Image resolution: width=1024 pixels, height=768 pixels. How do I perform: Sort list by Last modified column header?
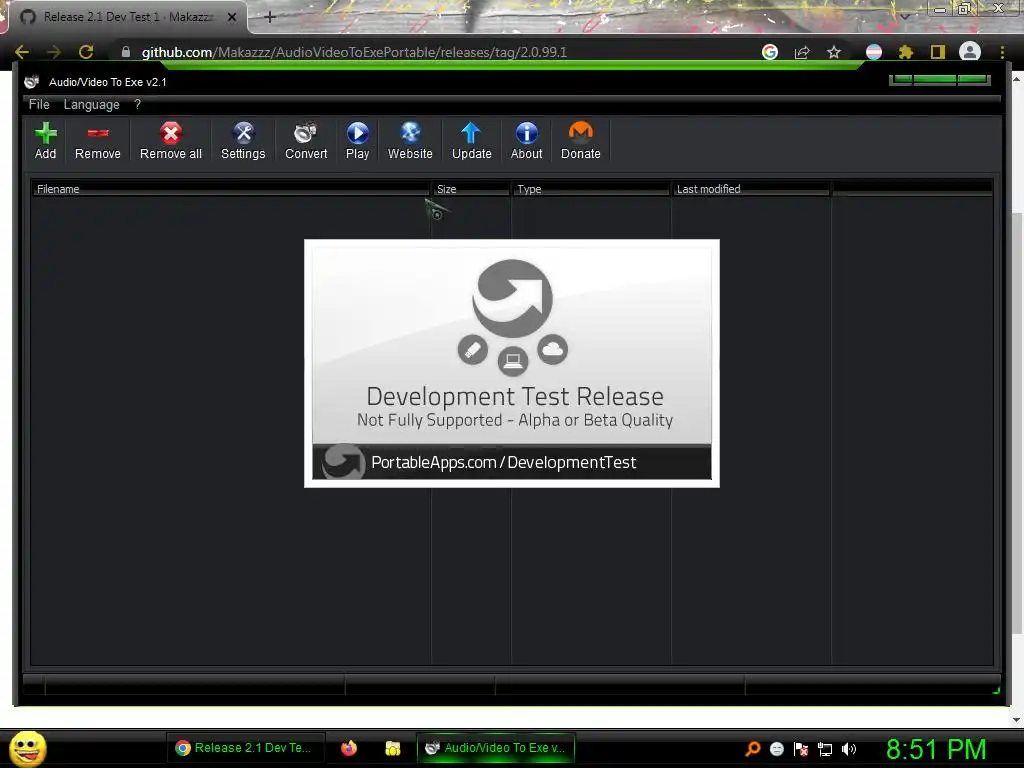click(x=751, y=189)
